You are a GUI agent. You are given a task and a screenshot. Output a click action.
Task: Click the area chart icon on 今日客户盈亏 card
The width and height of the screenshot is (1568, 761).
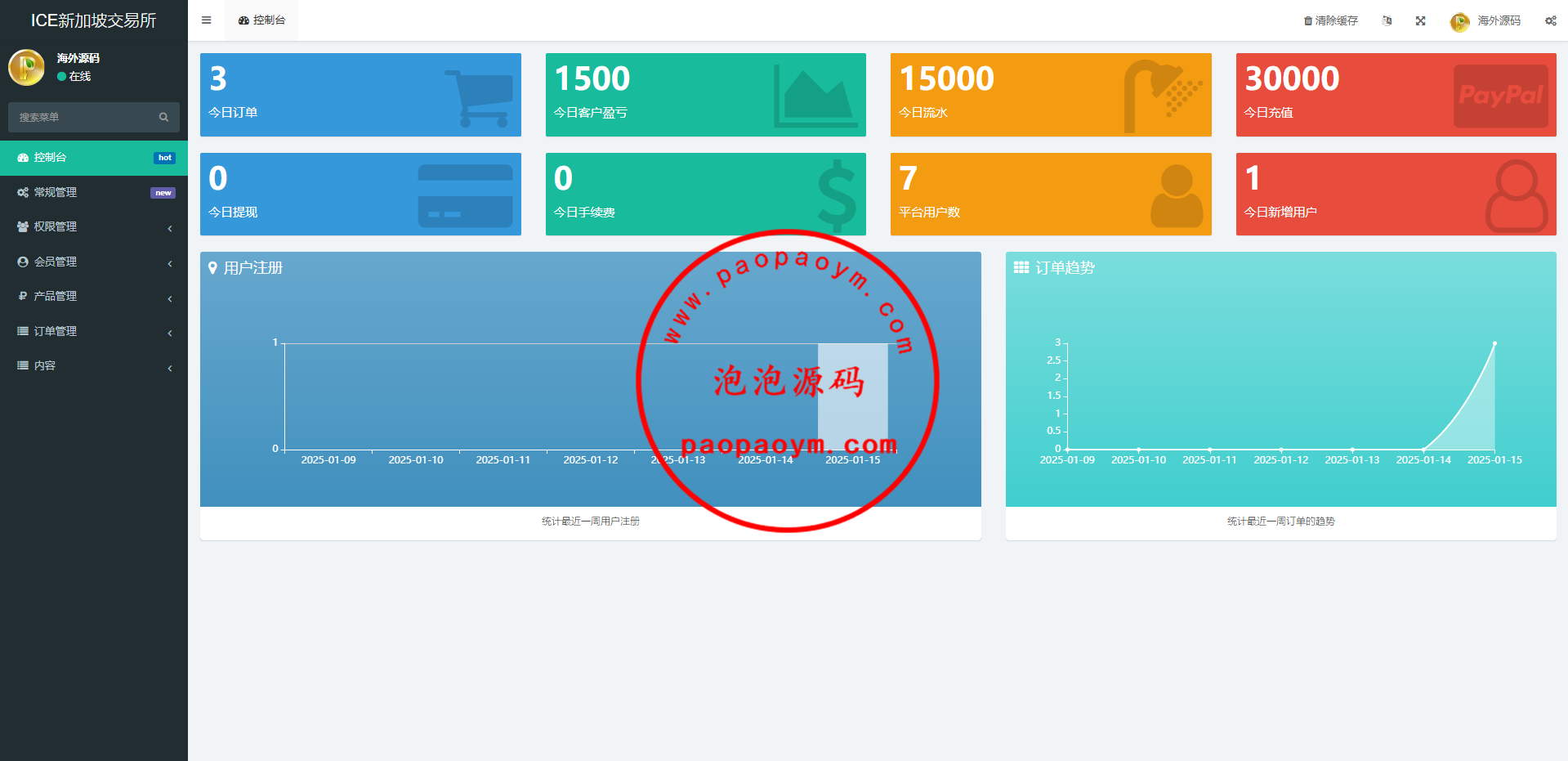816,96
